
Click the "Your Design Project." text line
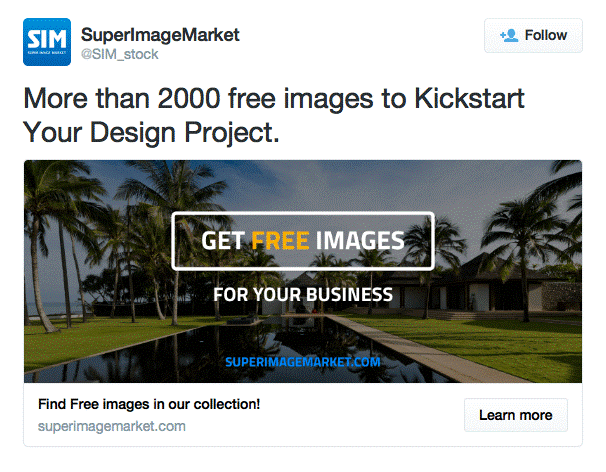point(150,132)
